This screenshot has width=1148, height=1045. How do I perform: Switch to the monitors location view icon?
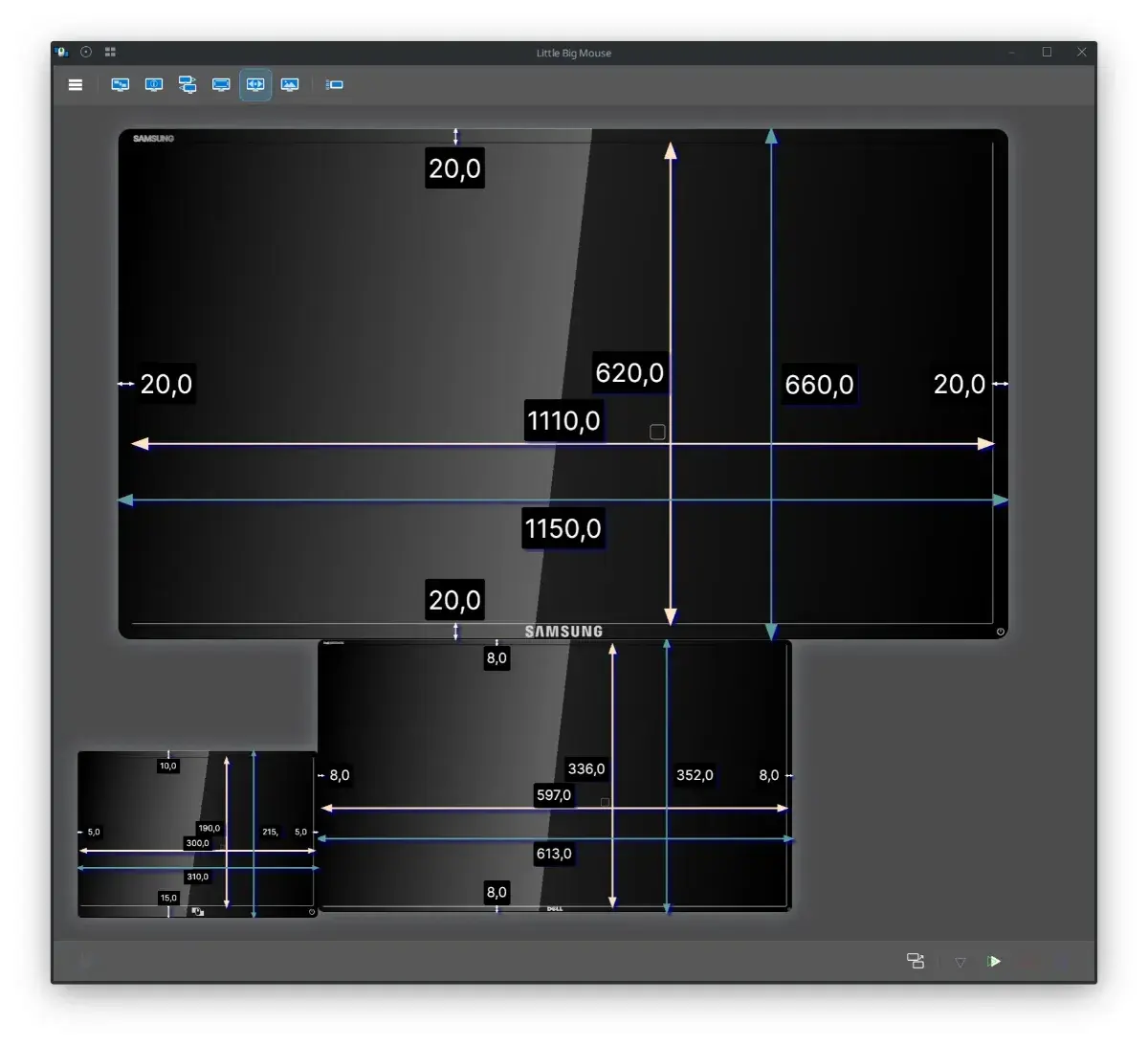(121, 85)
